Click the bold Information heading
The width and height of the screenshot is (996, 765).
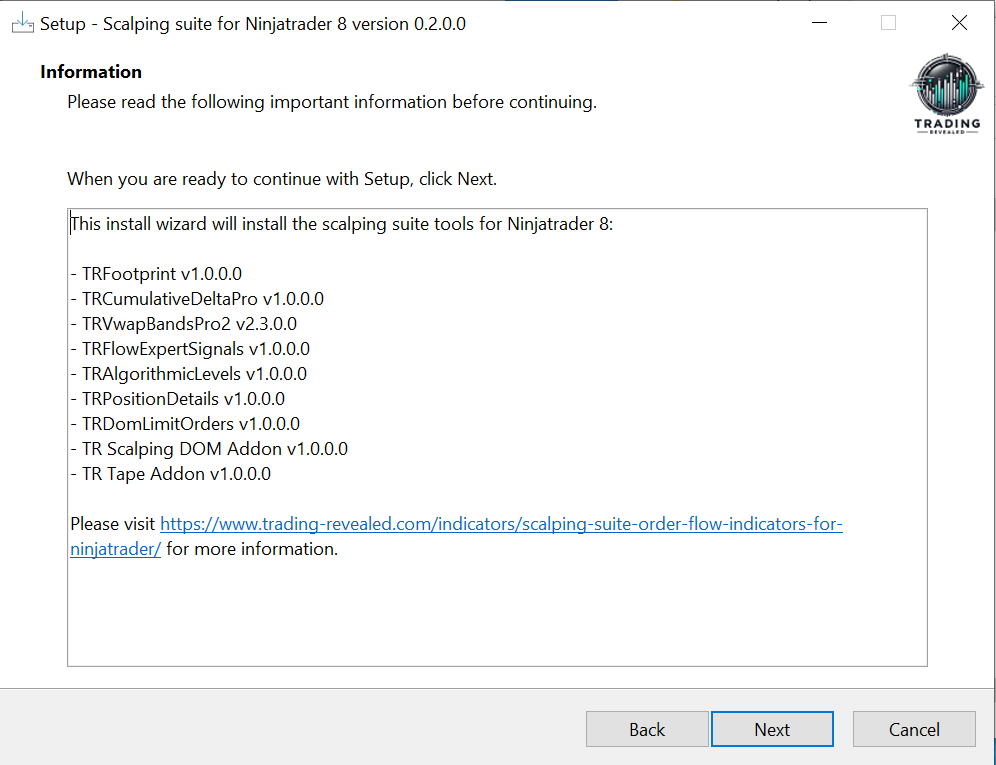point(91,72)
